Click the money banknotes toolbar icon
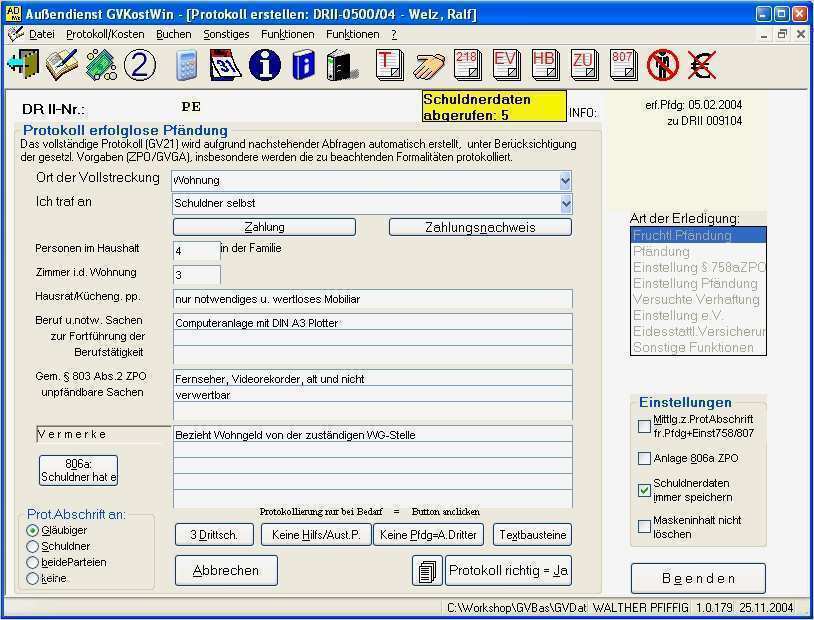814x620 pixels. click(101, 66)
